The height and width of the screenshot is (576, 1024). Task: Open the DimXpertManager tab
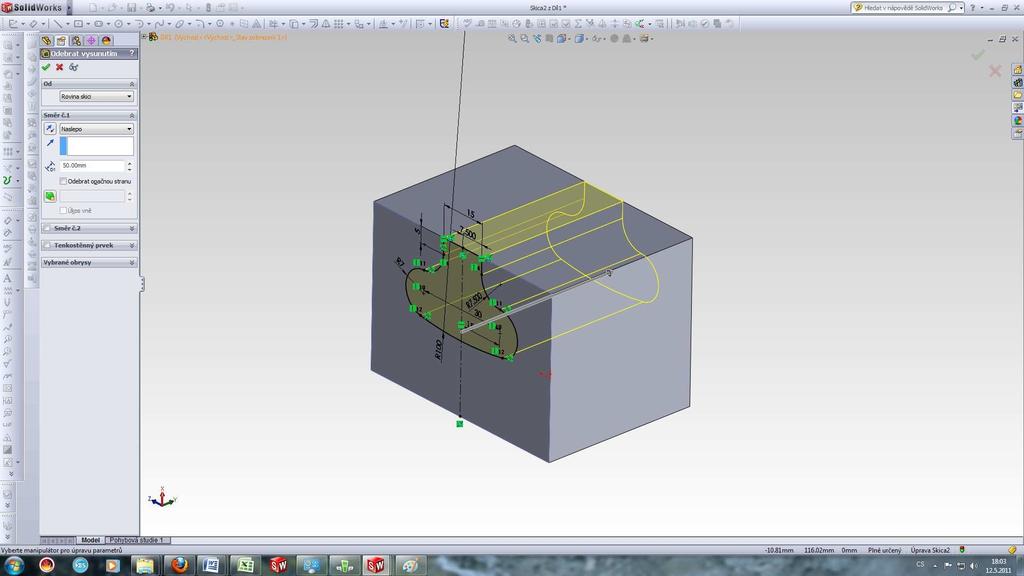click(x=91, y=40)
